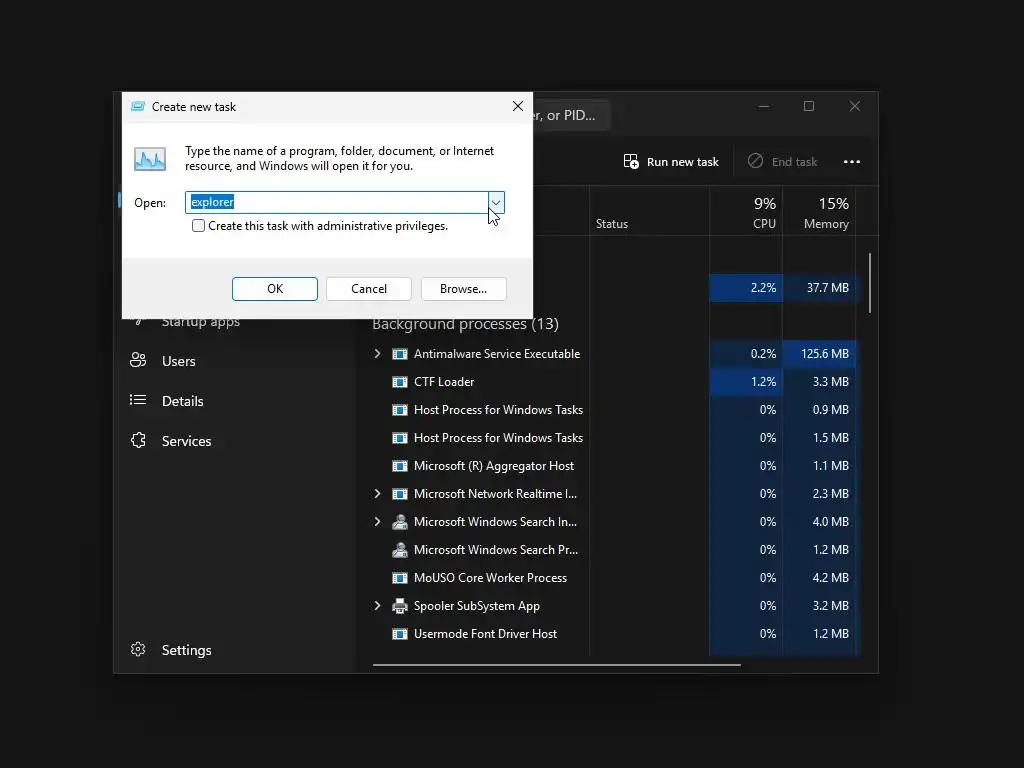Select Usermode Font Driver Host row
1024x768 pixels.
[614, 634]
